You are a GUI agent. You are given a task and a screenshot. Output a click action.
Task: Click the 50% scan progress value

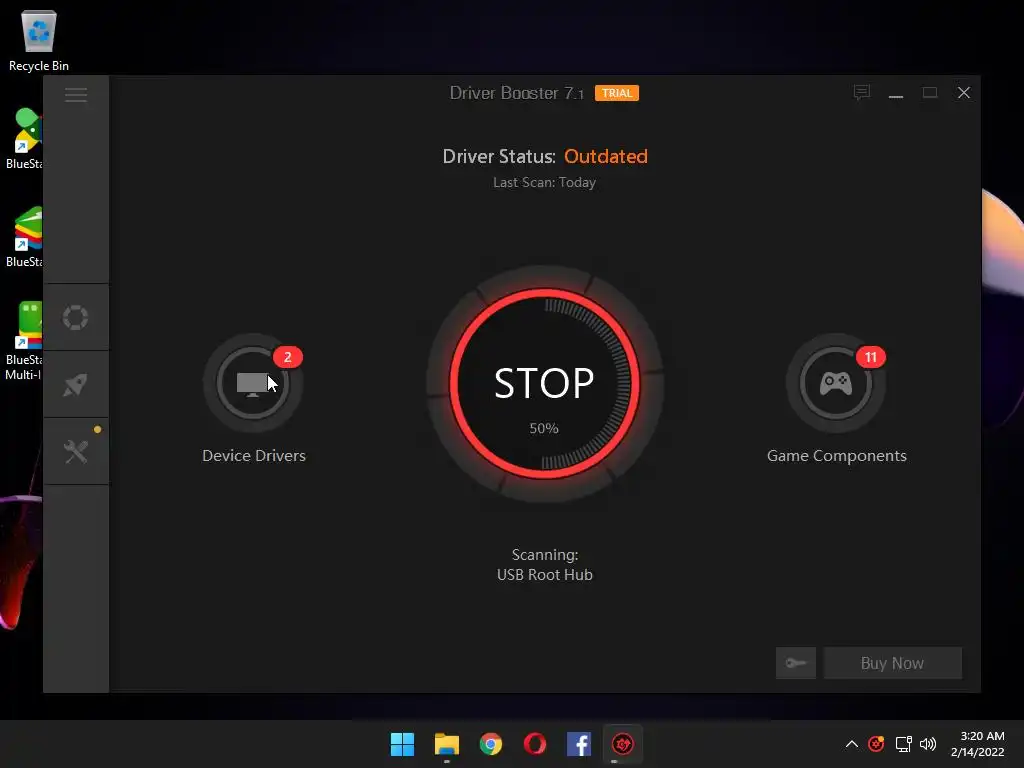pos(543,428)
